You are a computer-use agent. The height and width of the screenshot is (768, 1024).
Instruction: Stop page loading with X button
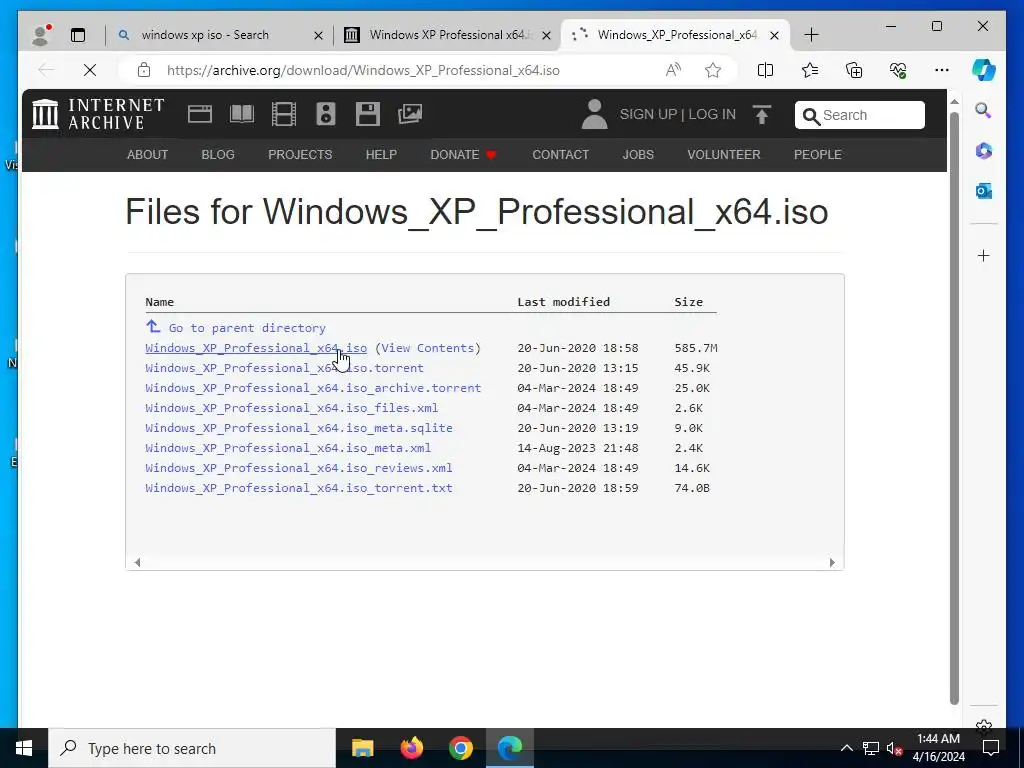(89, 70)
